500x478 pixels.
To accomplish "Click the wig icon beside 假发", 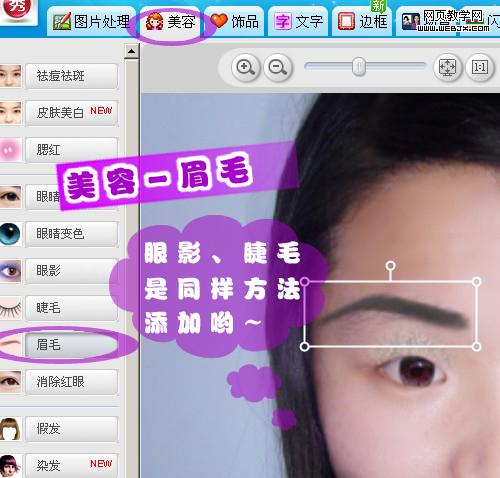I will click(11, 429).
